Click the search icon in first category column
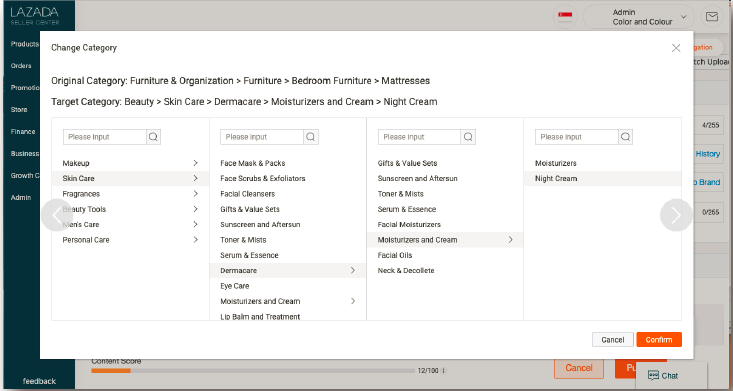This screenshot has height=391, width=733. coord(153,137)
